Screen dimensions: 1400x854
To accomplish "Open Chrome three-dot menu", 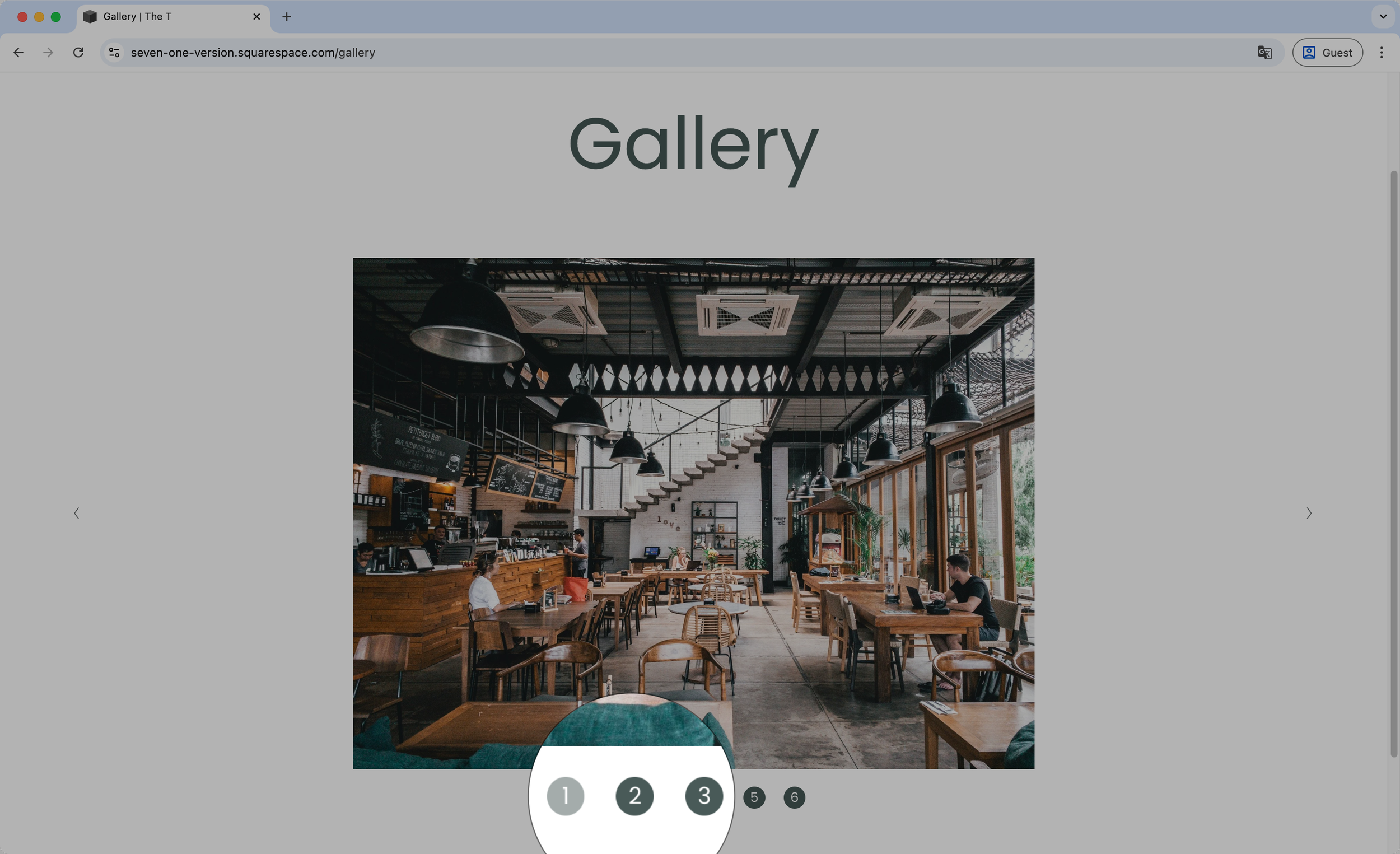I will 1382,52.
